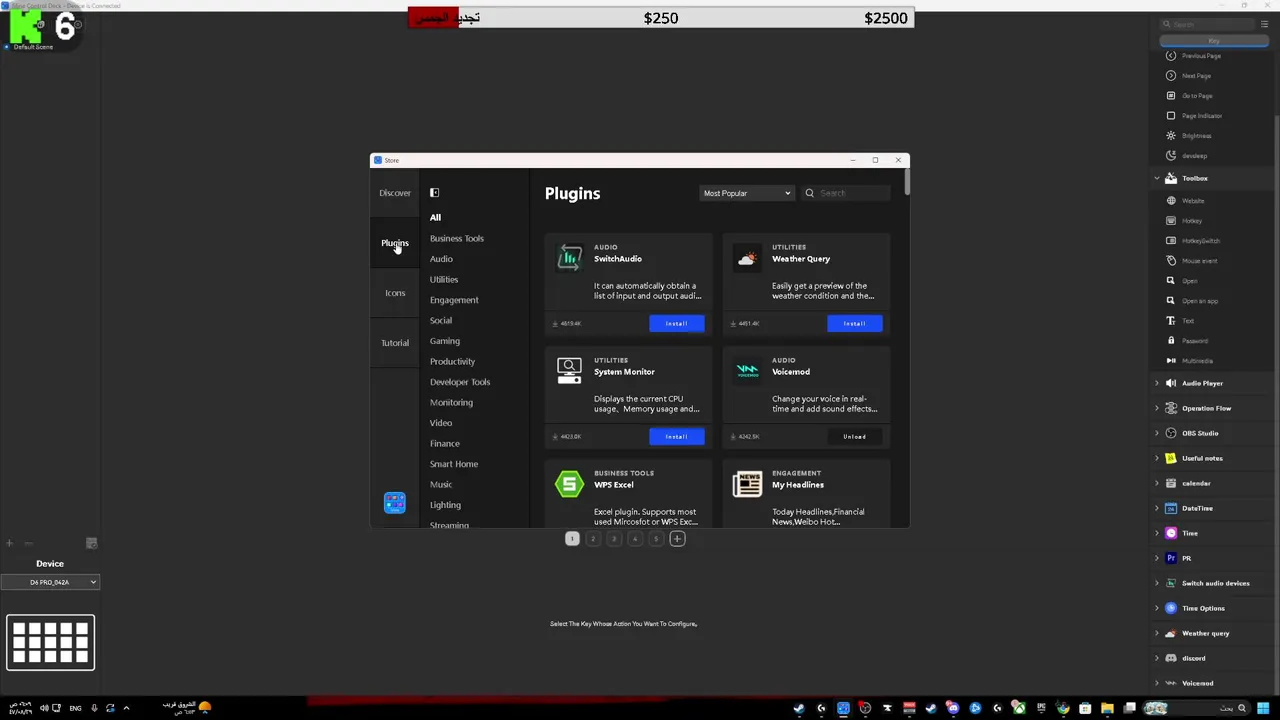Select the Developer Tools category
Screen dimensions: 1280x720
coord(460,382)
